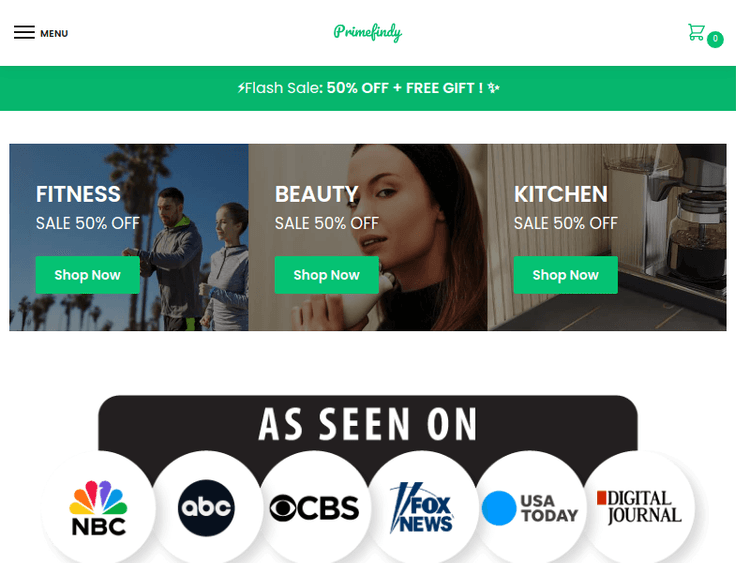The height and width of the screenshot is (563, 750).
Task: Open the Fitness sale banner image
Action: click(x=129, y=237)
